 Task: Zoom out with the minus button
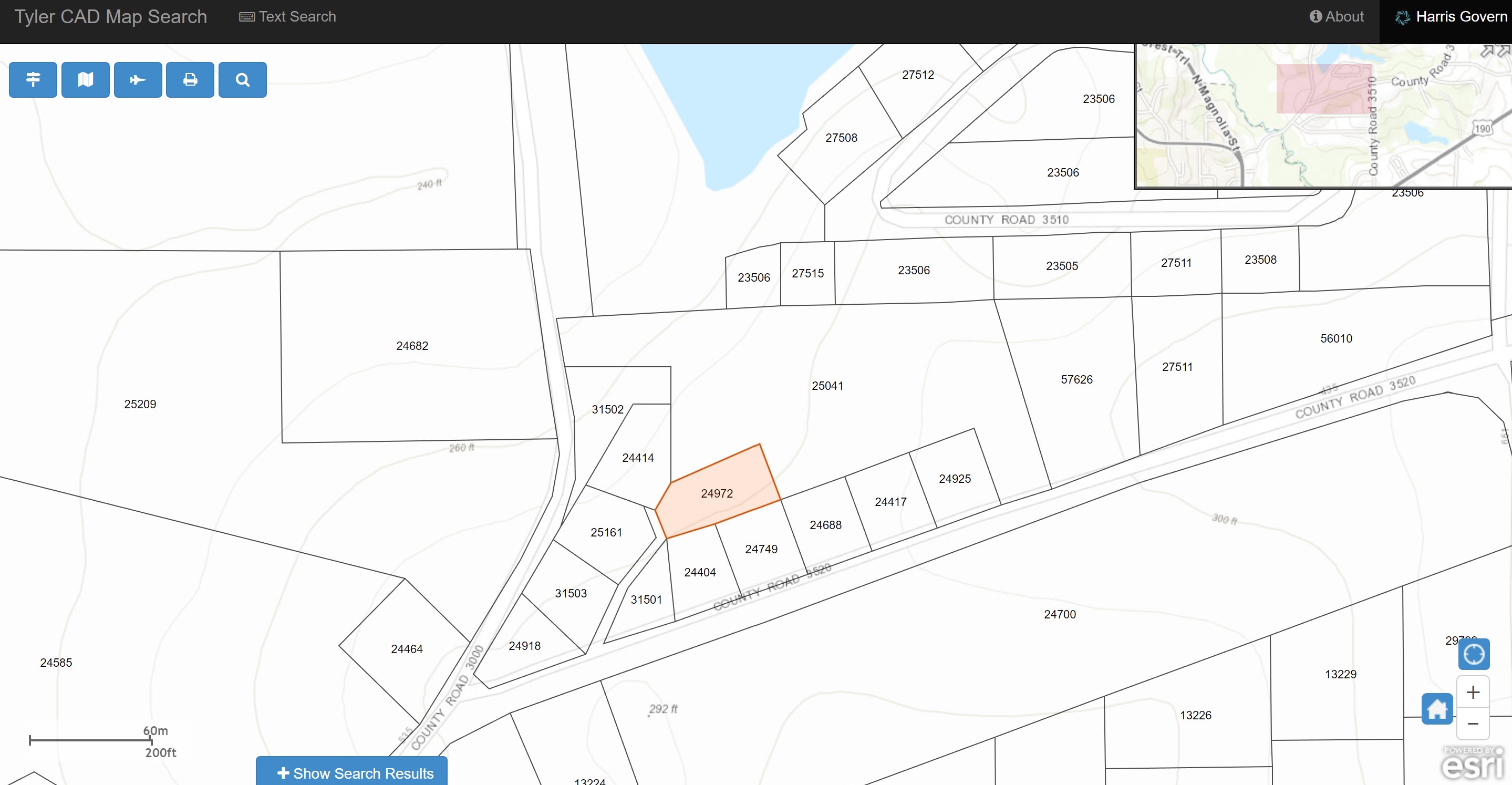1473,724
